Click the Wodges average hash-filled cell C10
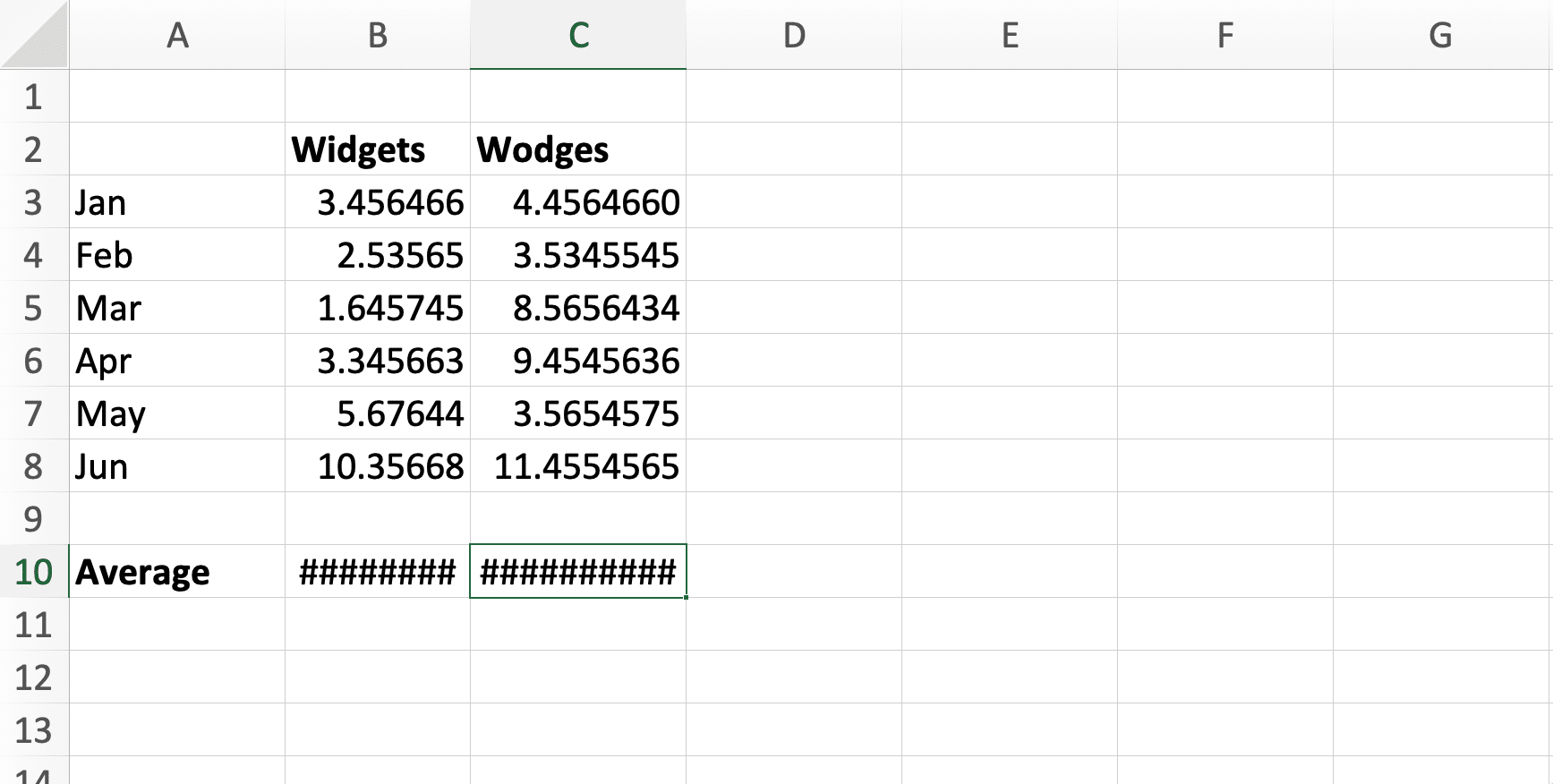1553x784 pixels. (578, 571)
